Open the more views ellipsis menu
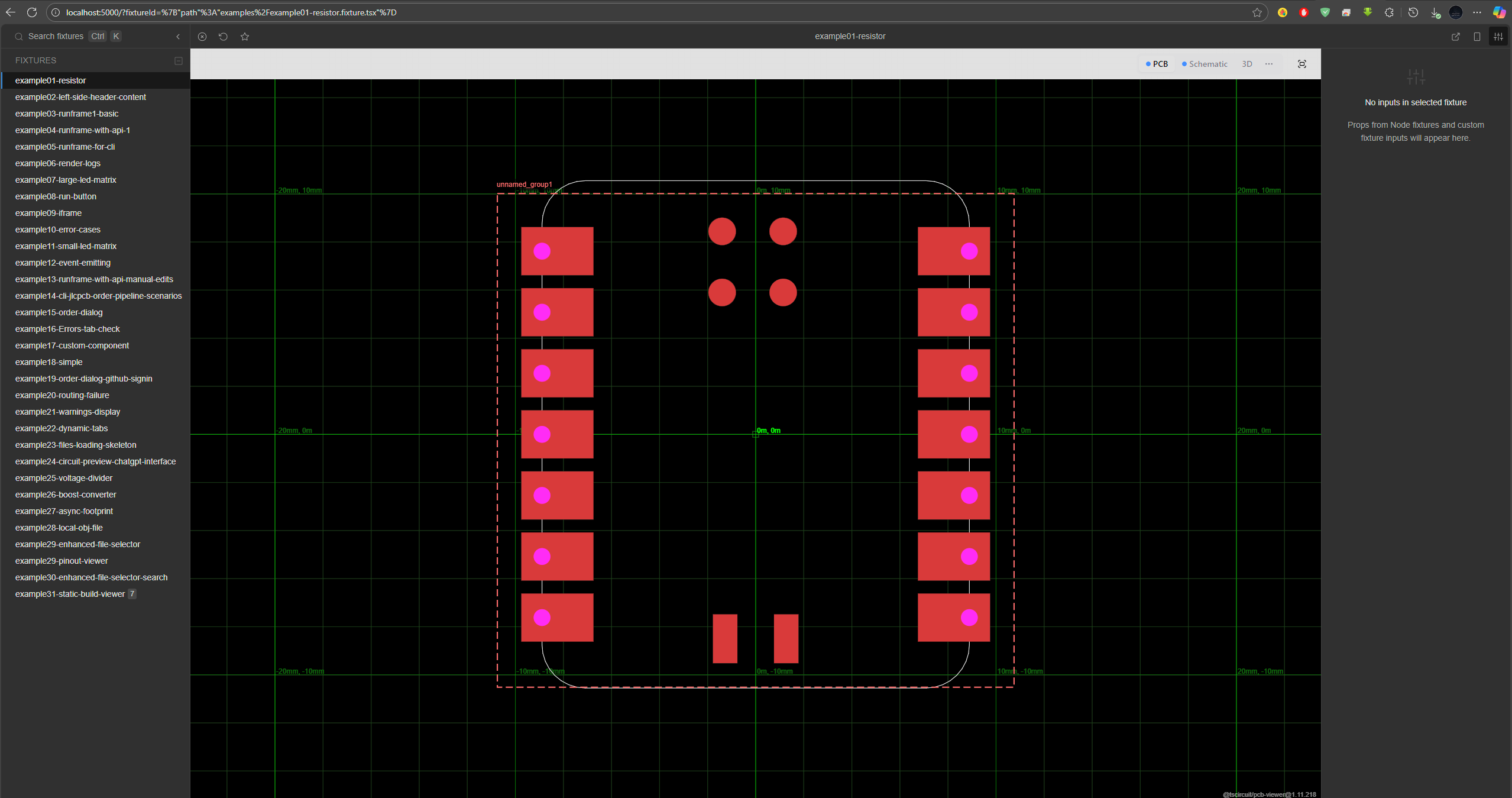1512x798 pixels. 1269,64
